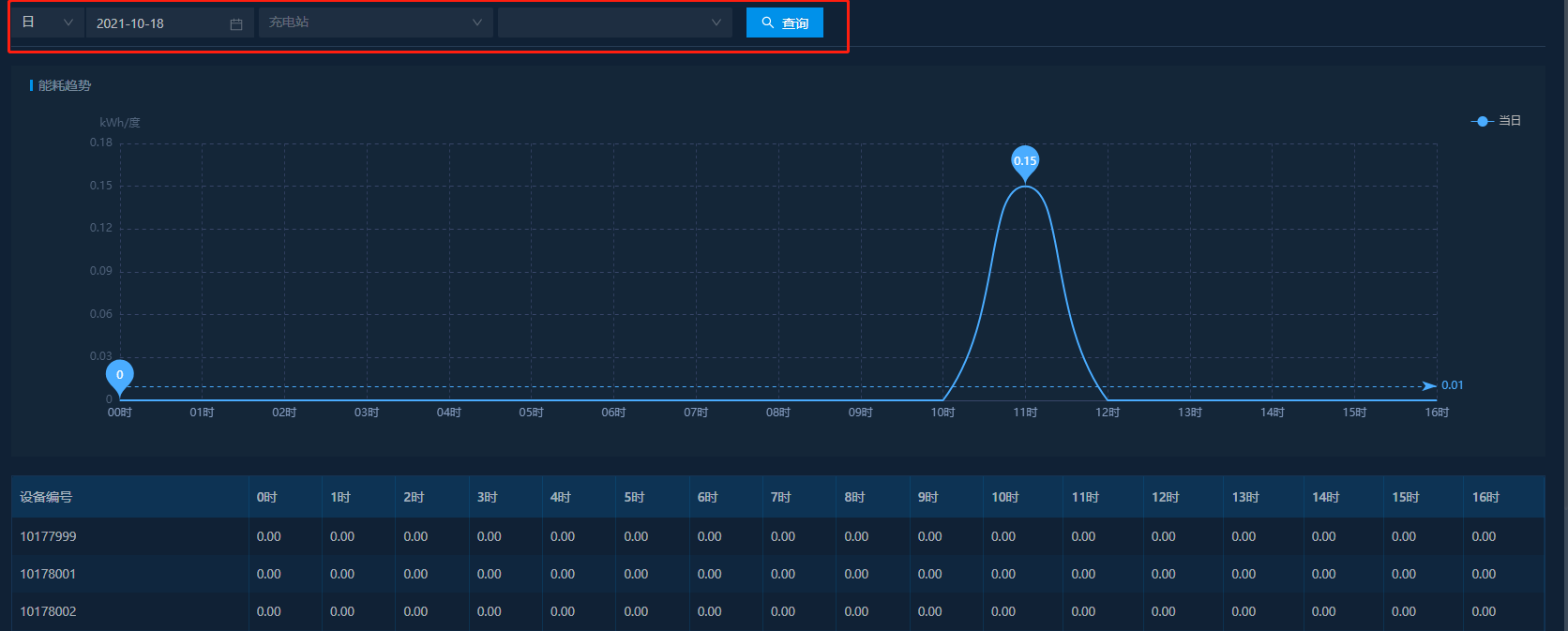The width and height of the screenshot is (1568, 631).
Task: Expand the 充电站 station dropdown
Action: pos(375,23)
